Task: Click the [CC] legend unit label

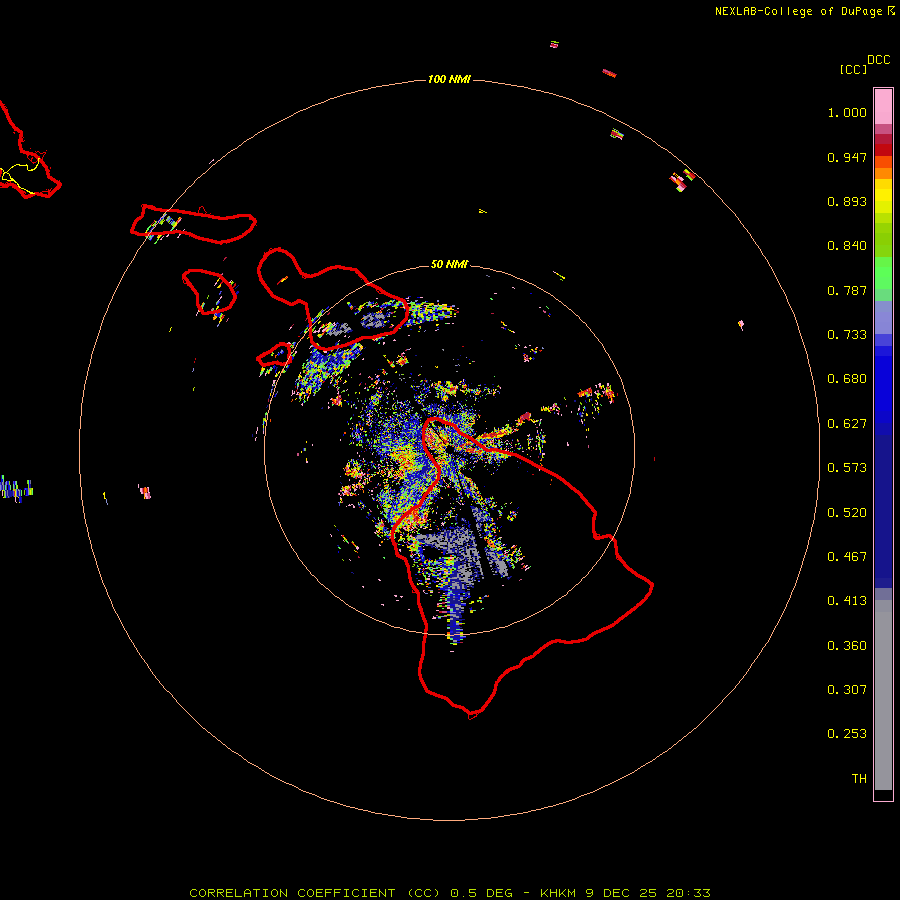Action: 853,69
